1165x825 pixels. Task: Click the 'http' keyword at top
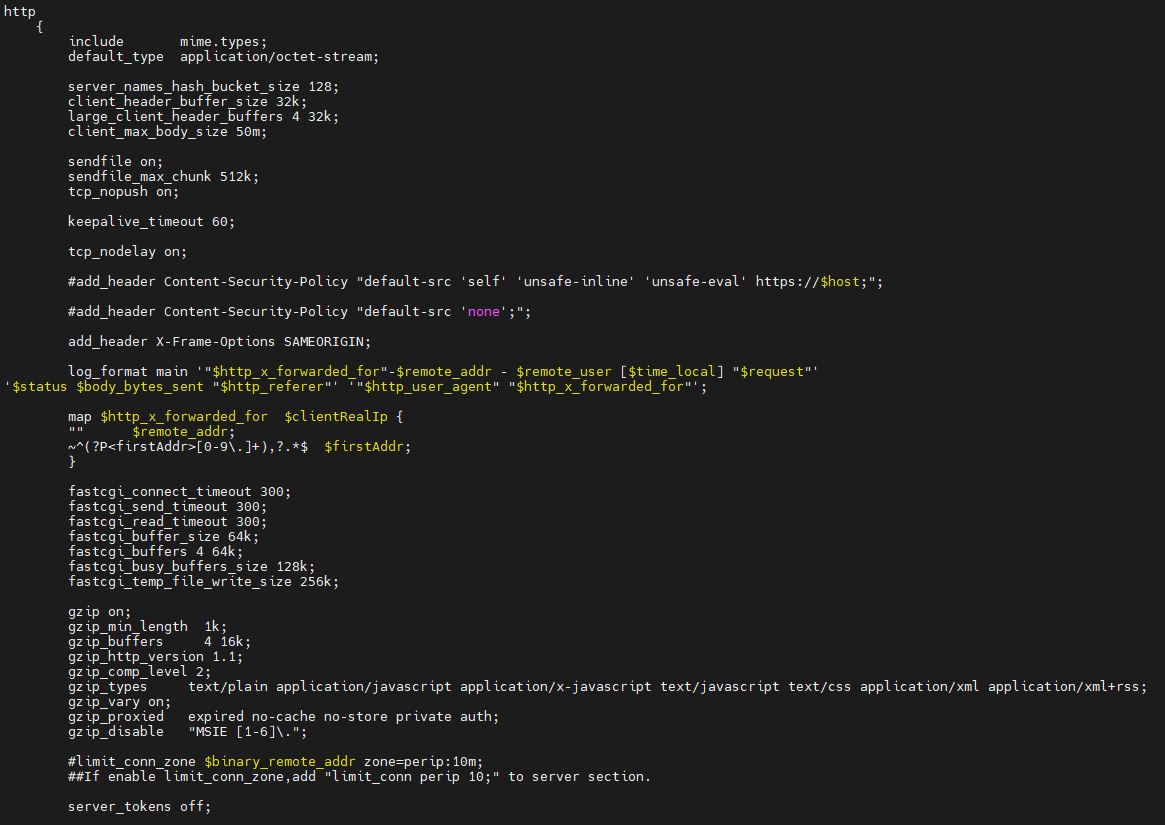pos(19,11)
